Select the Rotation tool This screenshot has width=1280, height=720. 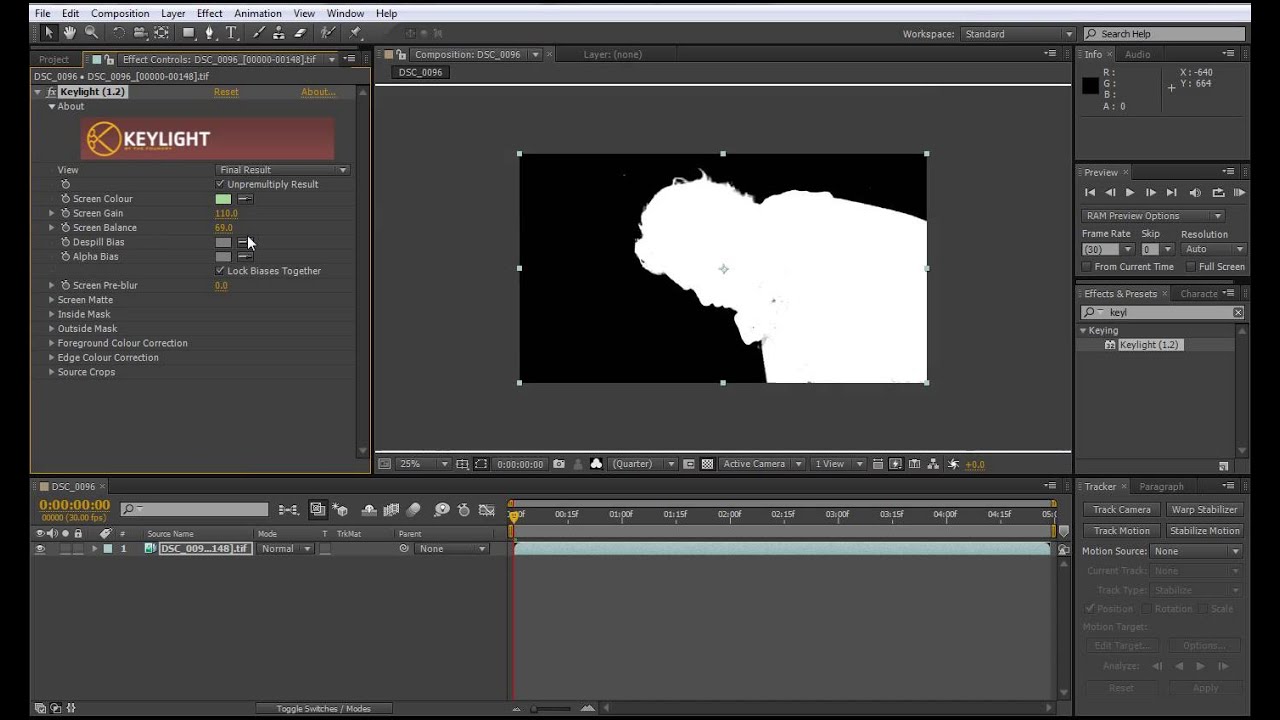(x=119, y=33)
